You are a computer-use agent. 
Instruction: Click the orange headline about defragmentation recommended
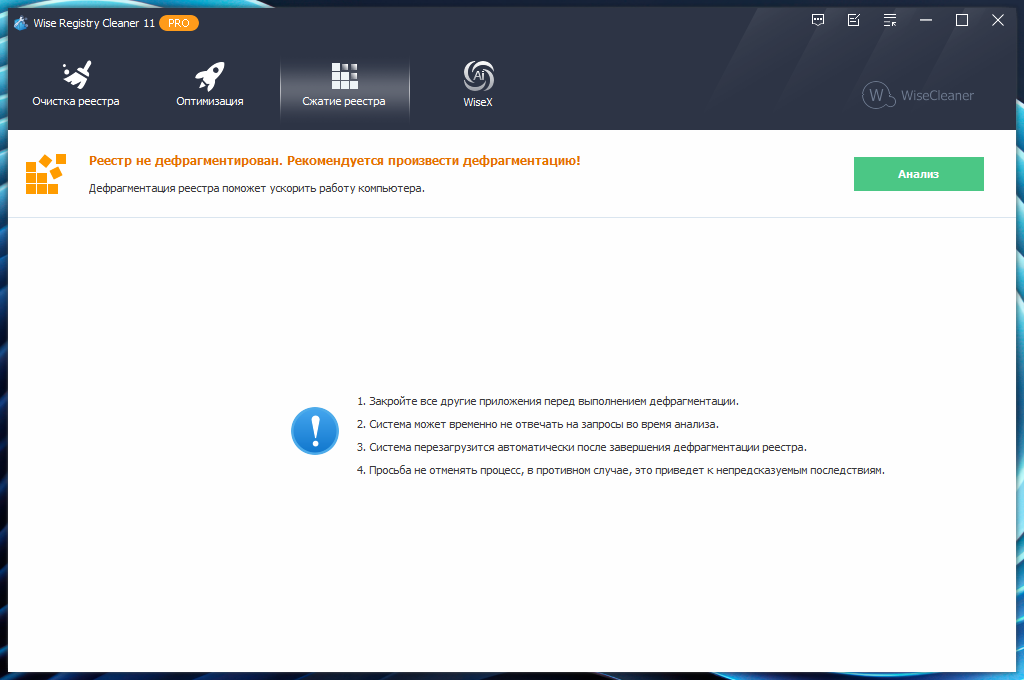(x=334, y=161)
